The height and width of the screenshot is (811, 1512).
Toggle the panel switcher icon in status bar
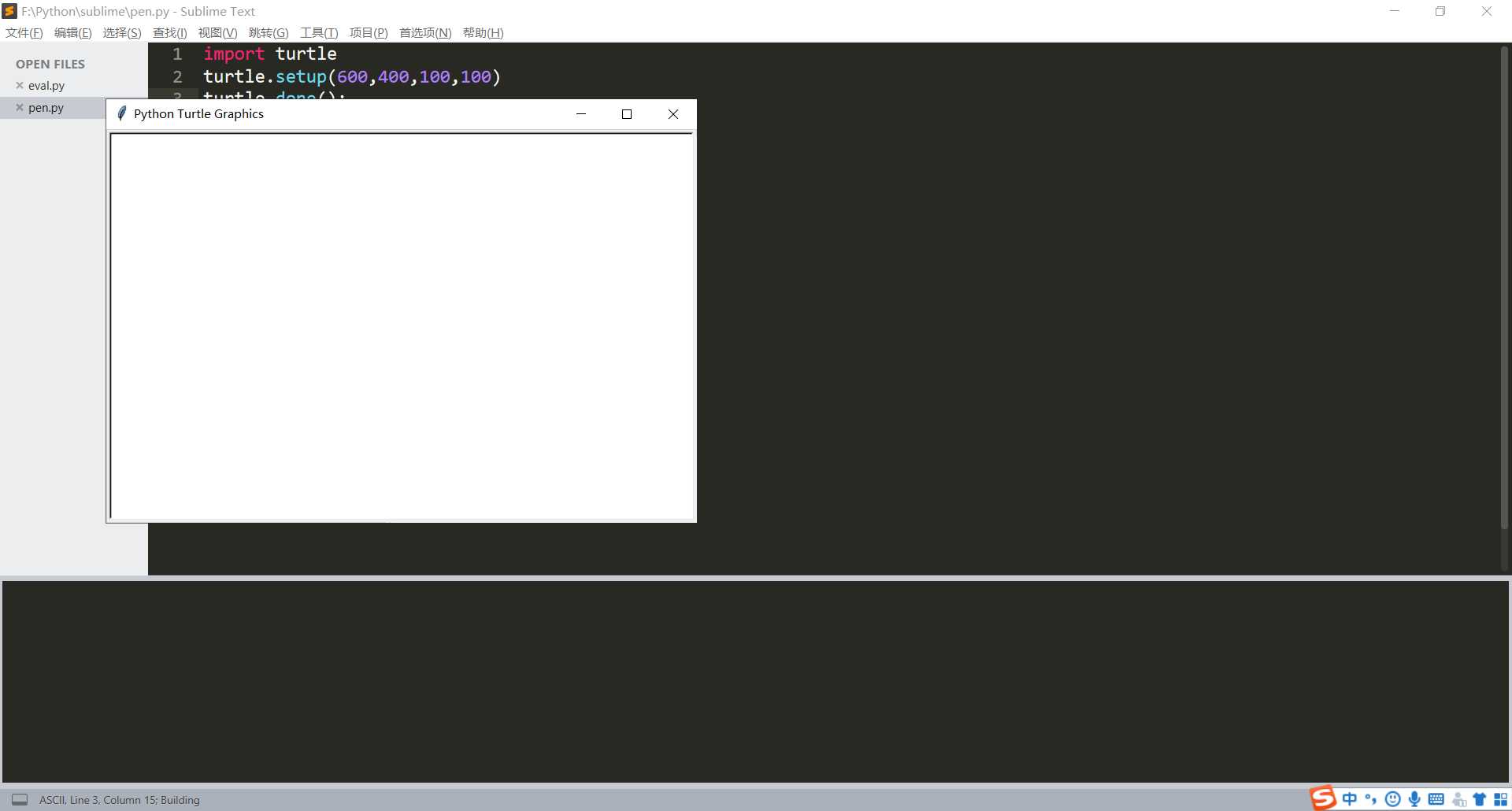pyautogui.click(x=20, y=799)
